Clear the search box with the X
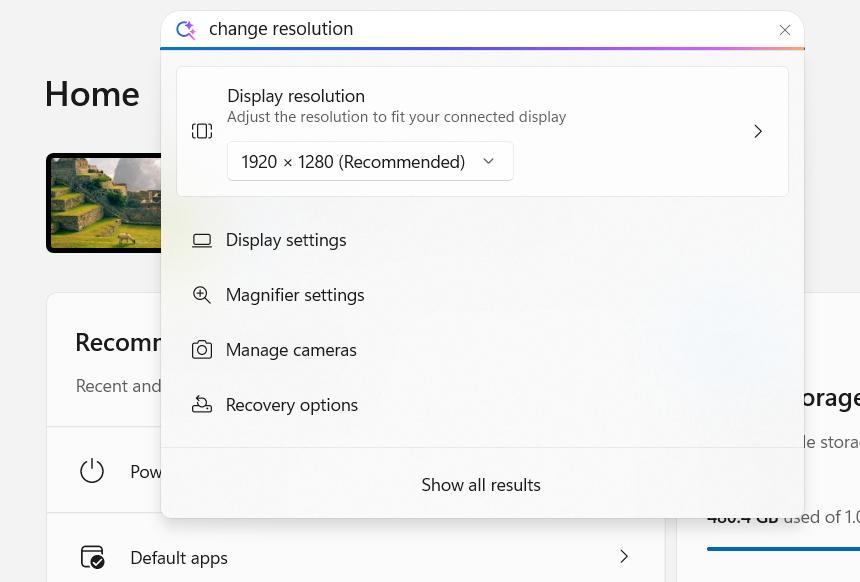This screenshot has height=582, width=860. pyautogui.click(x=785, y=30)
